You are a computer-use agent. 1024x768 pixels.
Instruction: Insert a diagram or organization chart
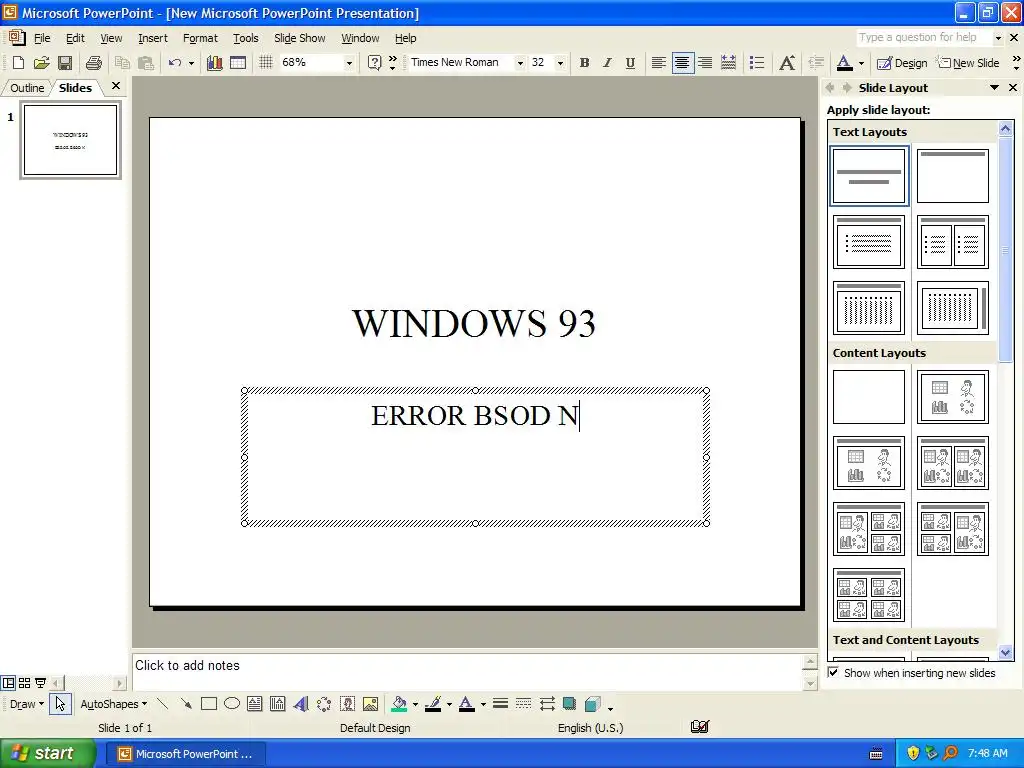(324, 703)
